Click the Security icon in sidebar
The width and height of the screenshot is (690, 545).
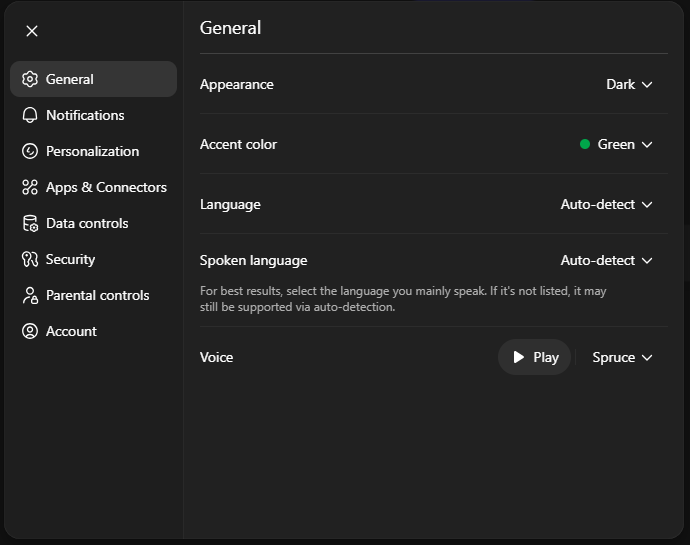tap(30, 259)
